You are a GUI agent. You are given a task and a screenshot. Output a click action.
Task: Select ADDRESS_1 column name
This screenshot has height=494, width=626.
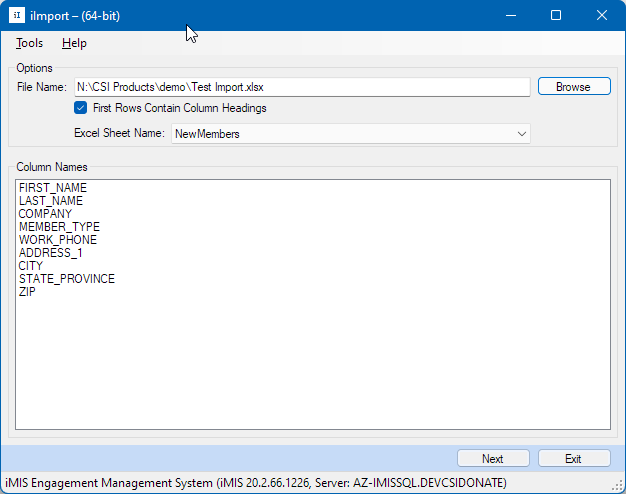[51, 253]
